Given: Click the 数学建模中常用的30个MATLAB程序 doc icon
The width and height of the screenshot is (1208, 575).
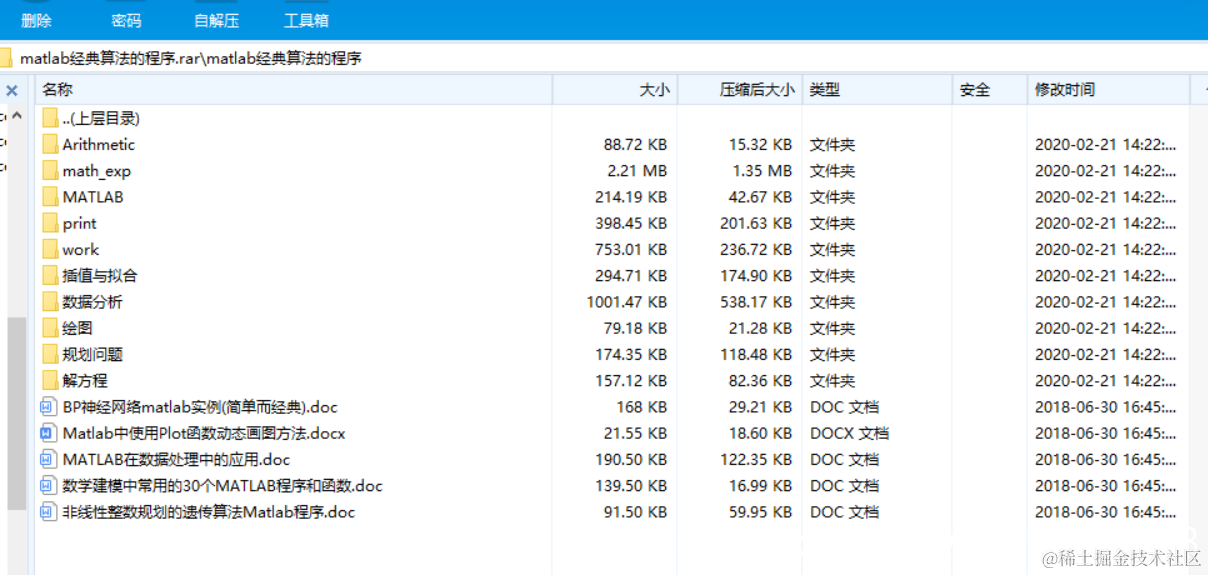Looking at the screenshot, I should pyautogui.click(x=47, y=486).
